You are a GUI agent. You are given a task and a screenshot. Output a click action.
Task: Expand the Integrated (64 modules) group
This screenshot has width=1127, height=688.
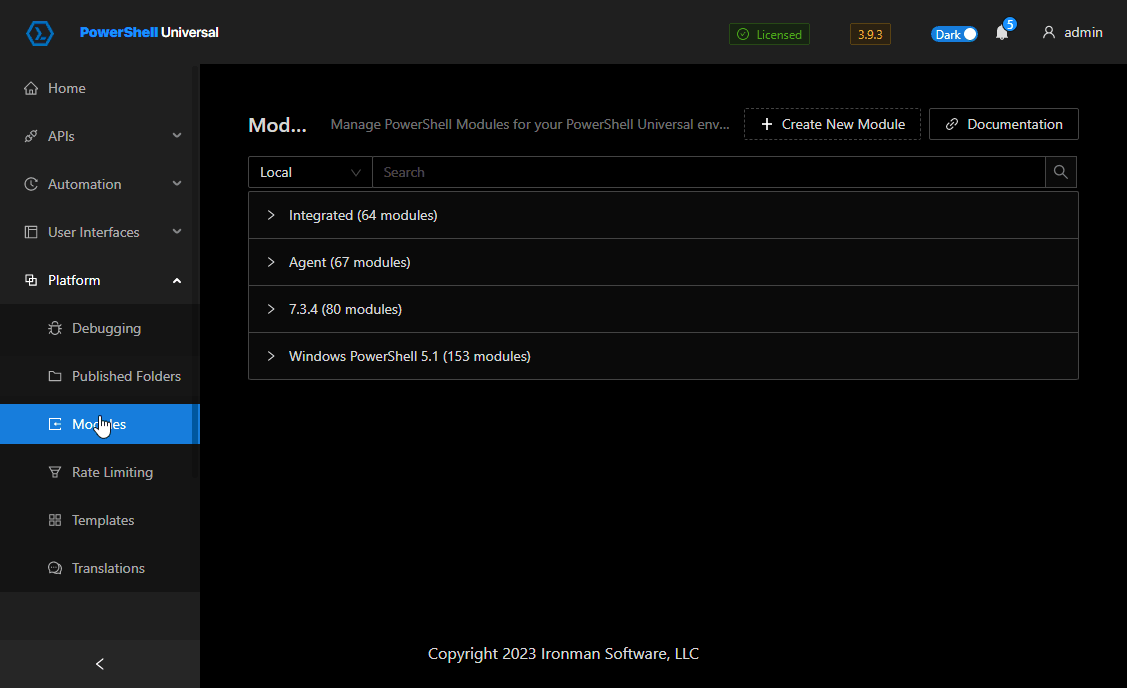363,215
